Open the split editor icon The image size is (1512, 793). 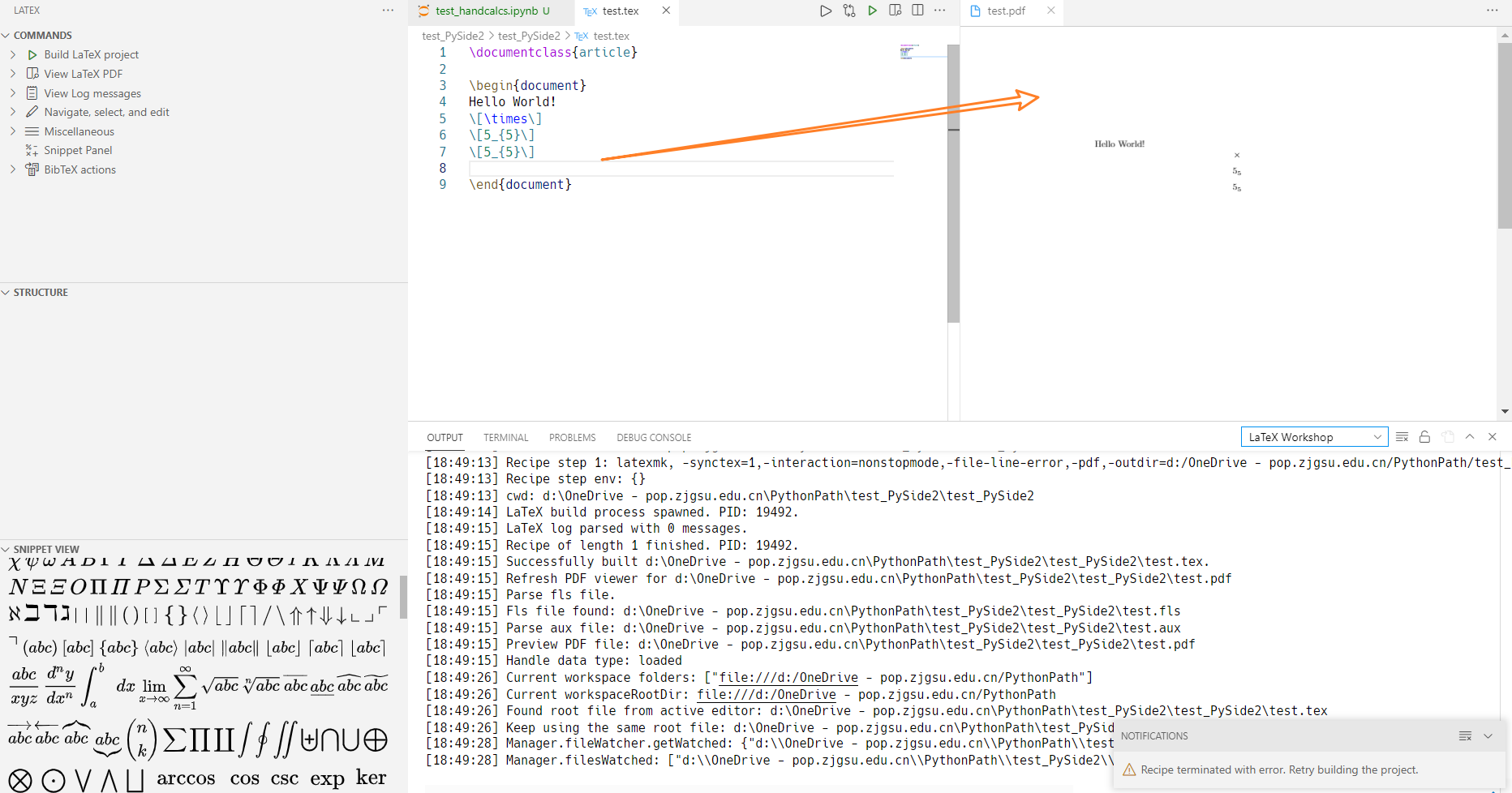[917, 11]
